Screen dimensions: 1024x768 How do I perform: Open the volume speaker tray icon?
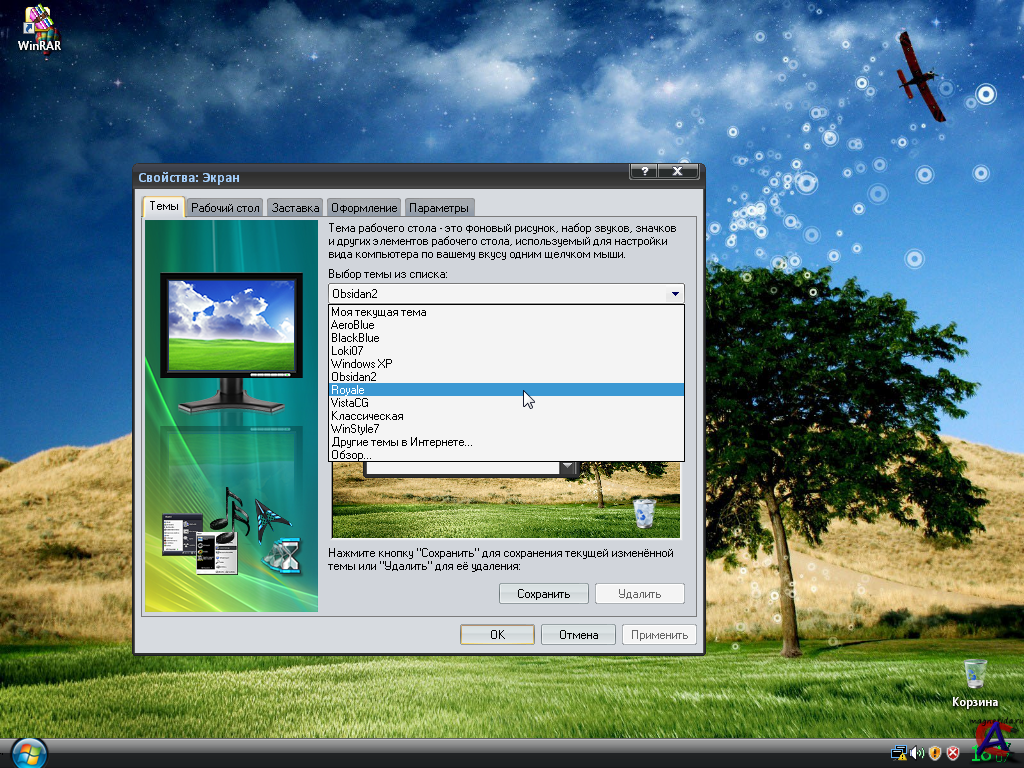tap(917, 753)
